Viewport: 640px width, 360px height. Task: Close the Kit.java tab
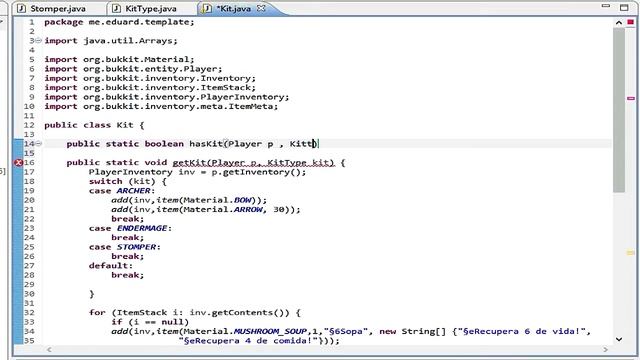pyautogui.click(x=261, y=8)
